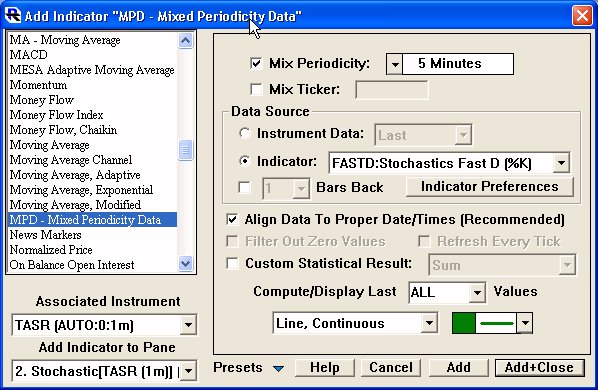
Task: Enable the Bars Back checkbox
Action: point(244,188)
